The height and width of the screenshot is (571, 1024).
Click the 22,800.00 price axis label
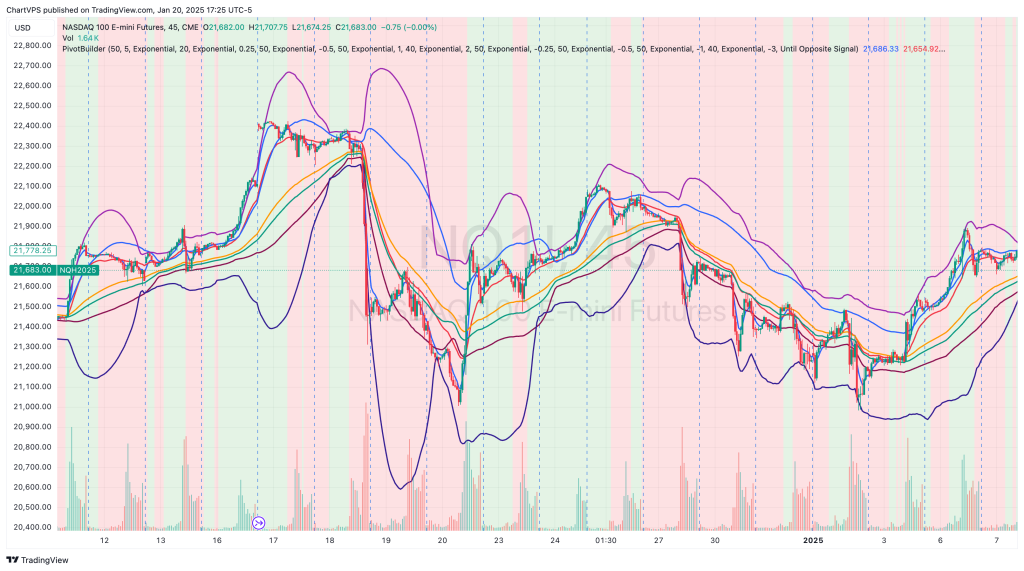coord(30,45)
